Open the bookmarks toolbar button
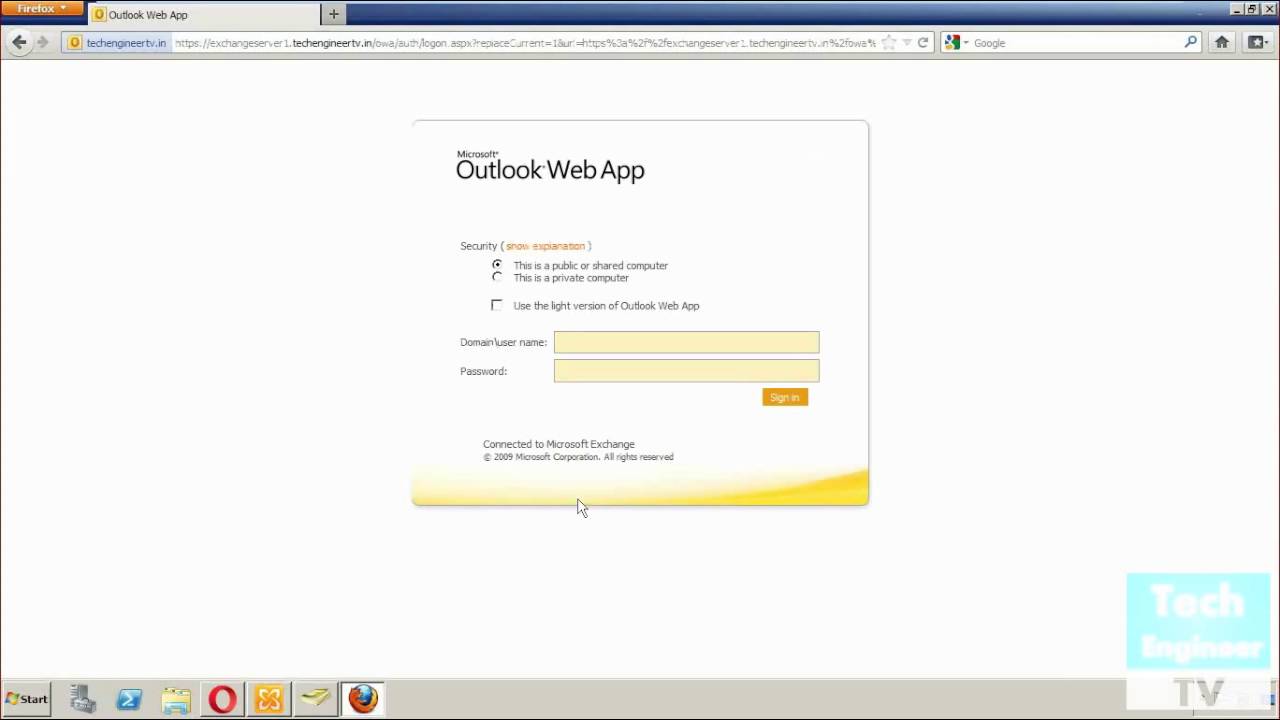The width and height of the screenshot is (1280, 720). tap(1257, 42)
